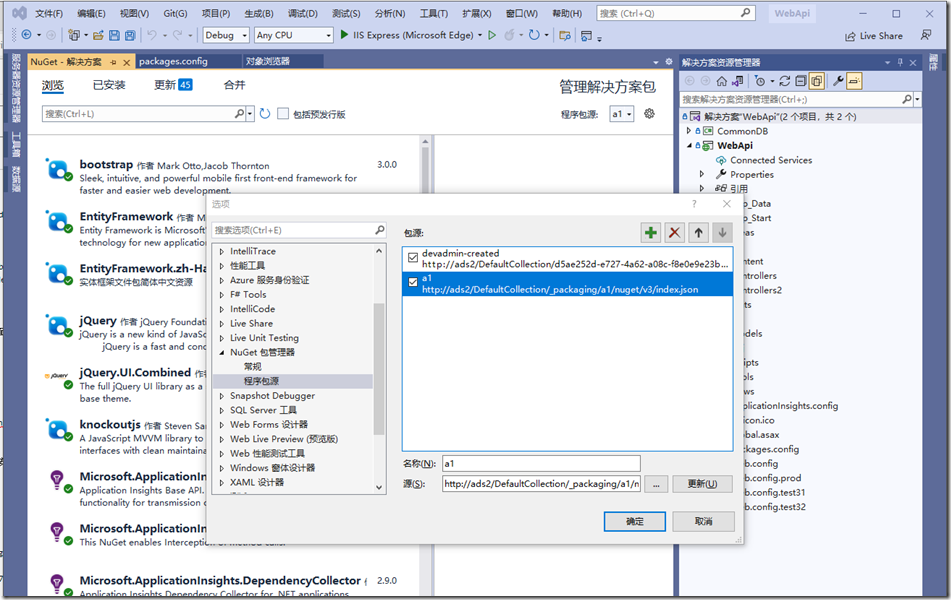Image resolution: width=951 pixels, height=600 pixels.
Task: Open 文件(F) menu
Action: (x=49, y=13)
